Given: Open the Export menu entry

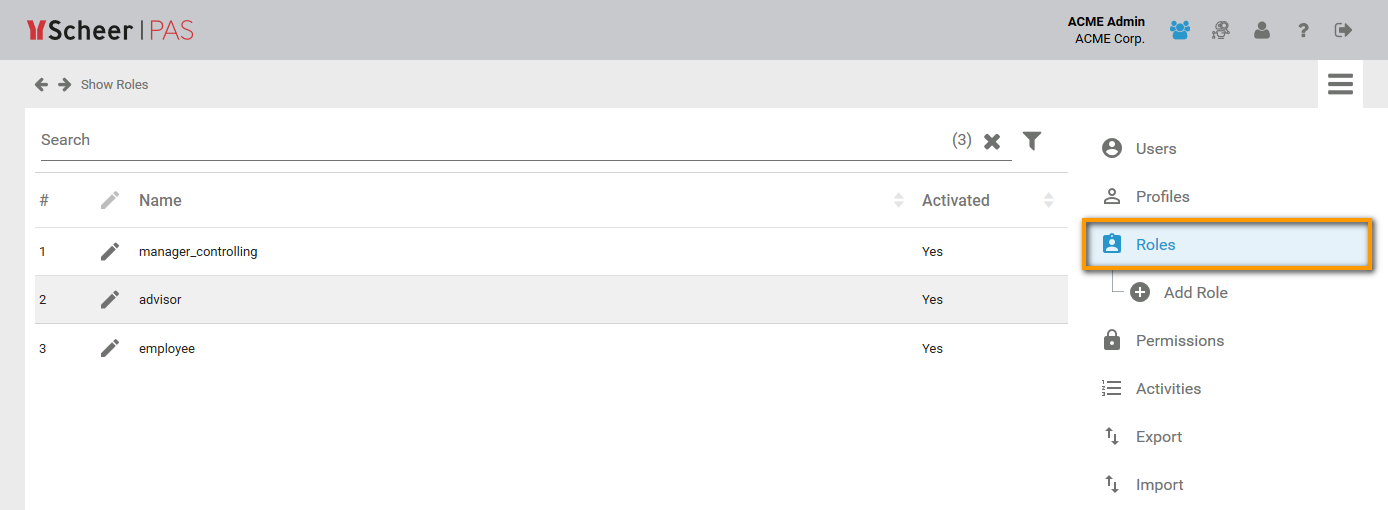Looking at the screenshot, I should 1158,436.
